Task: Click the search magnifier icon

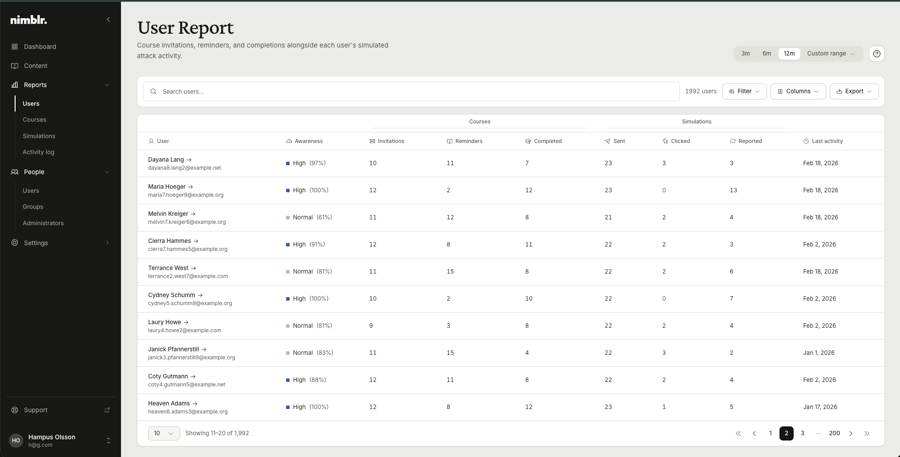Action: tap(153, 91)
